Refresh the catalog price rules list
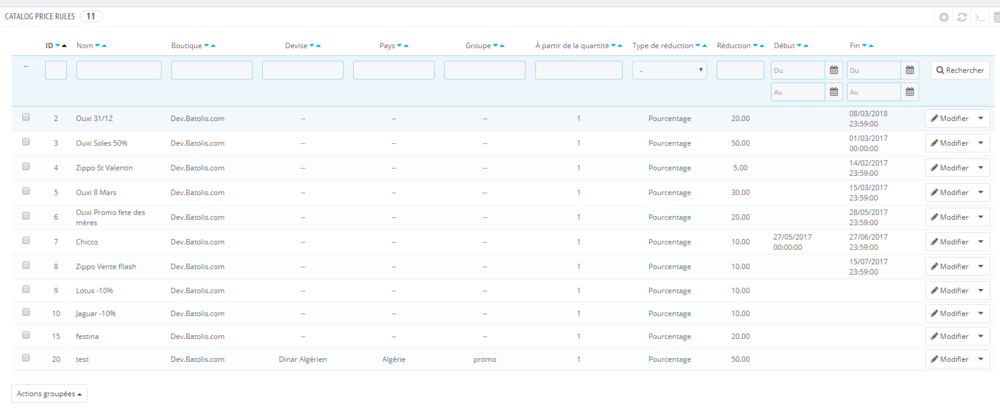The height and width of the screenshot is (410, 1000). click(x=962, y=17)
